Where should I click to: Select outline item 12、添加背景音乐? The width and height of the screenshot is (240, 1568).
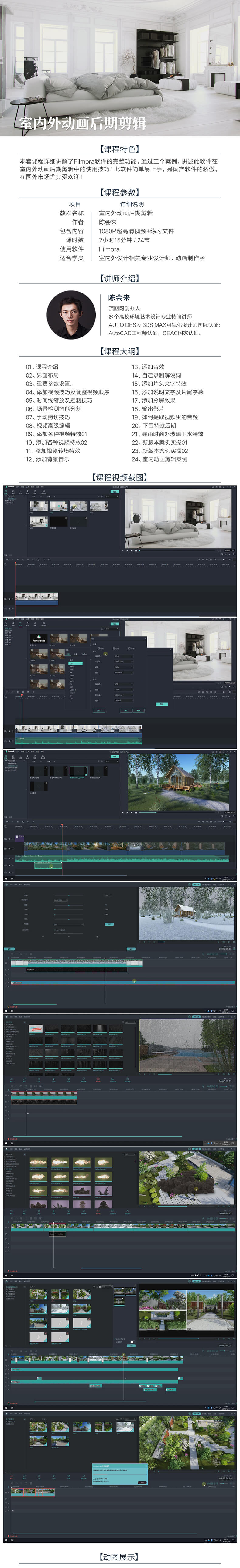tap(47, 459)
